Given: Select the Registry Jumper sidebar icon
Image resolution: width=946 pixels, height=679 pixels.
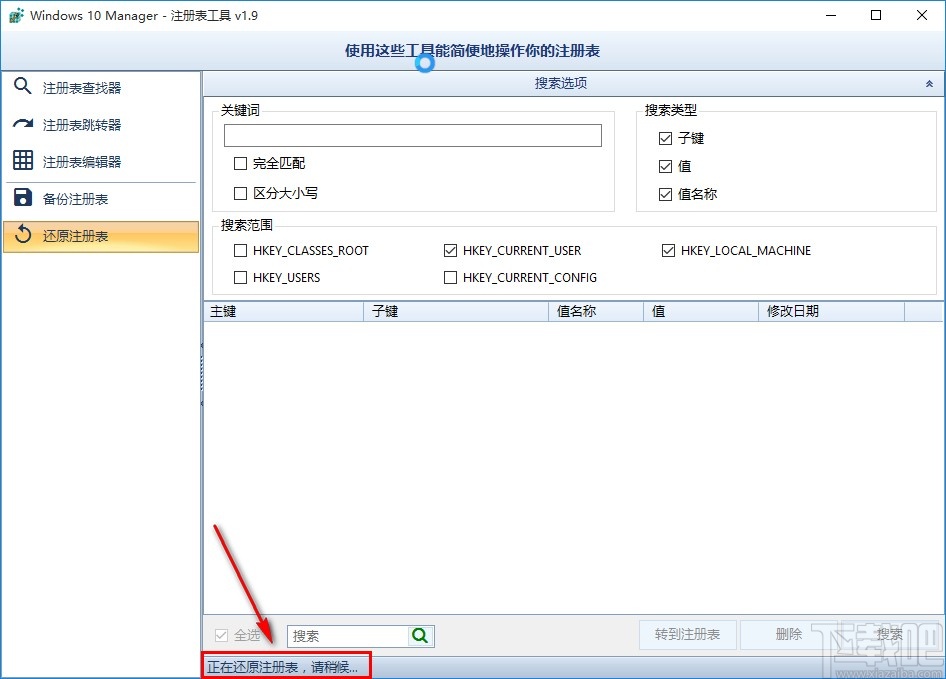Looking at the screenshot, I should tap(24, 124).
